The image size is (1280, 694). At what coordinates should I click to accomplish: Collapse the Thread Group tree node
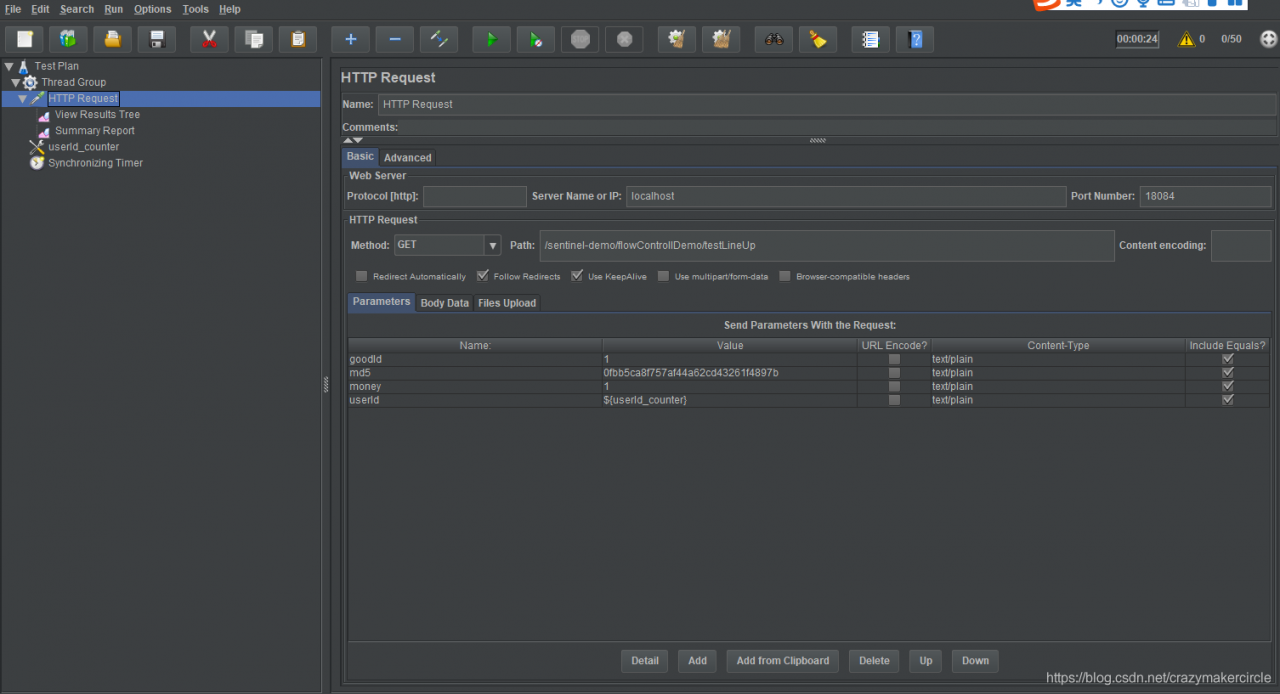[16, 82]
